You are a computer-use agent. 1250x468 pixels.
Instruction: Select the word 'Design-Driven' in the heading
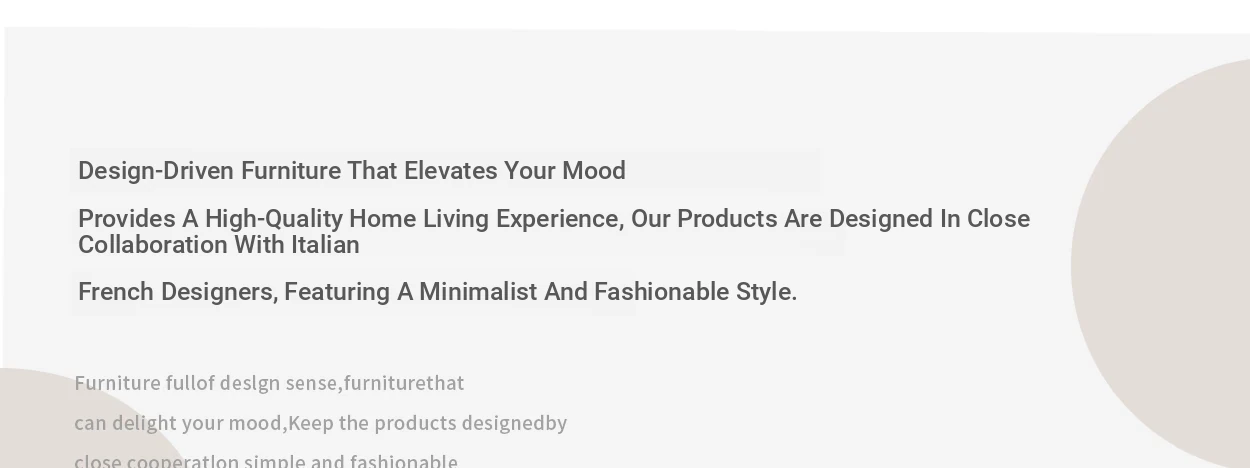click(156, 171)
